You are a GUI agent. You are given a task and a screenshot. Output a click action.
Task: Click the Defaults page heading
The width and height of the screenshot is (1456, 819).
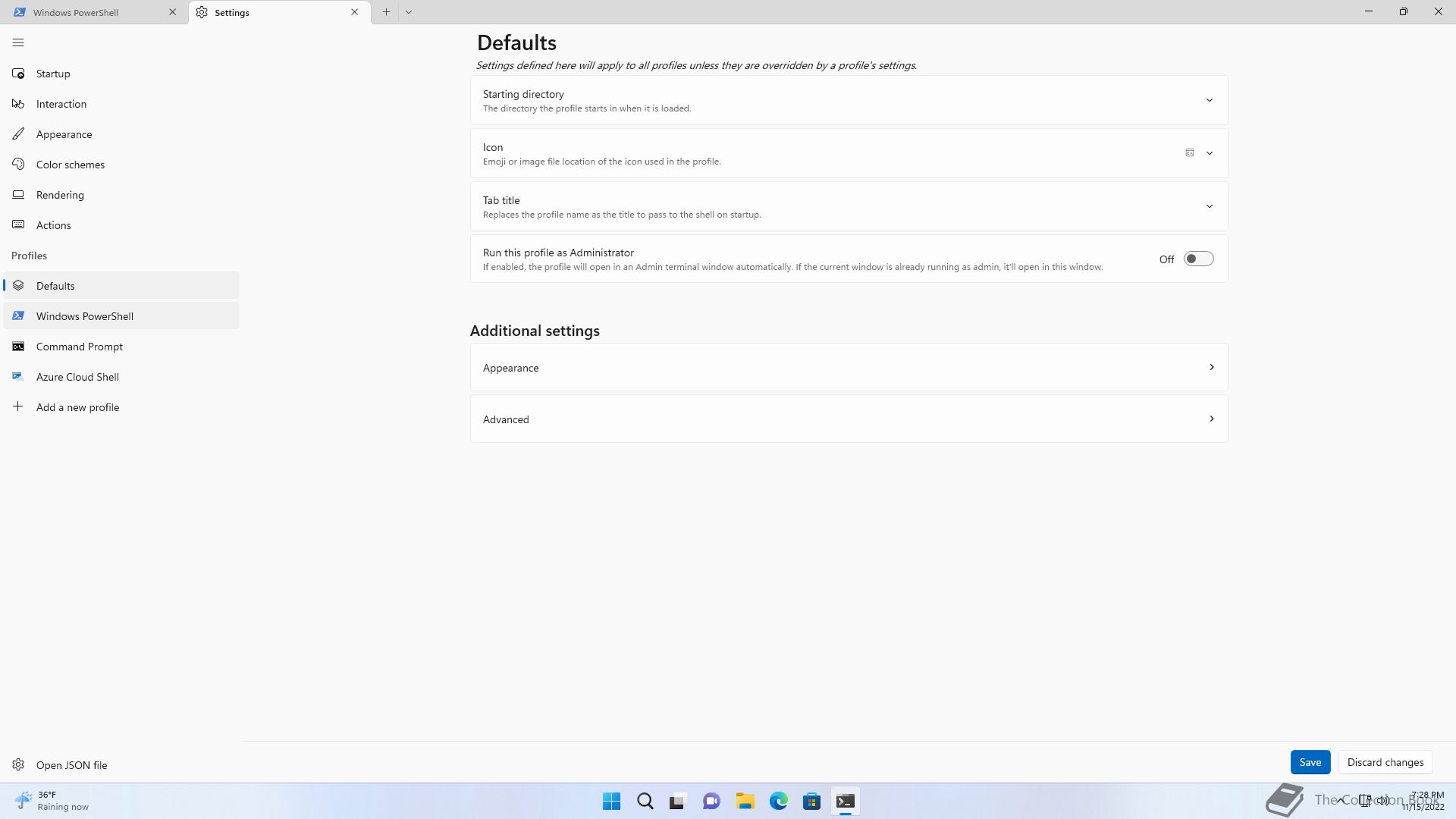(x=516, y=43)
